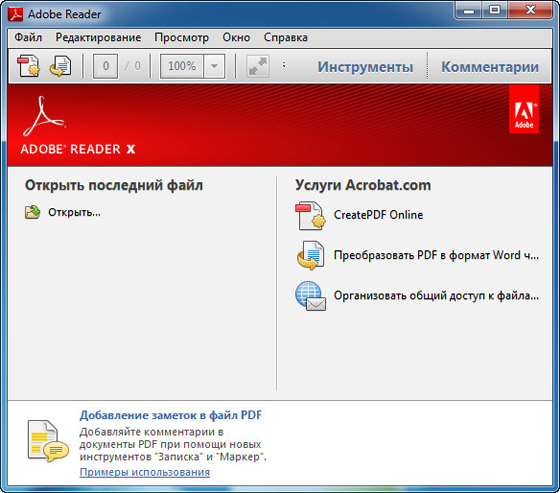Click Преобразовать PDF в формат Word link
The width and height of the screenshot is (560, 493).
coord(436,255)
